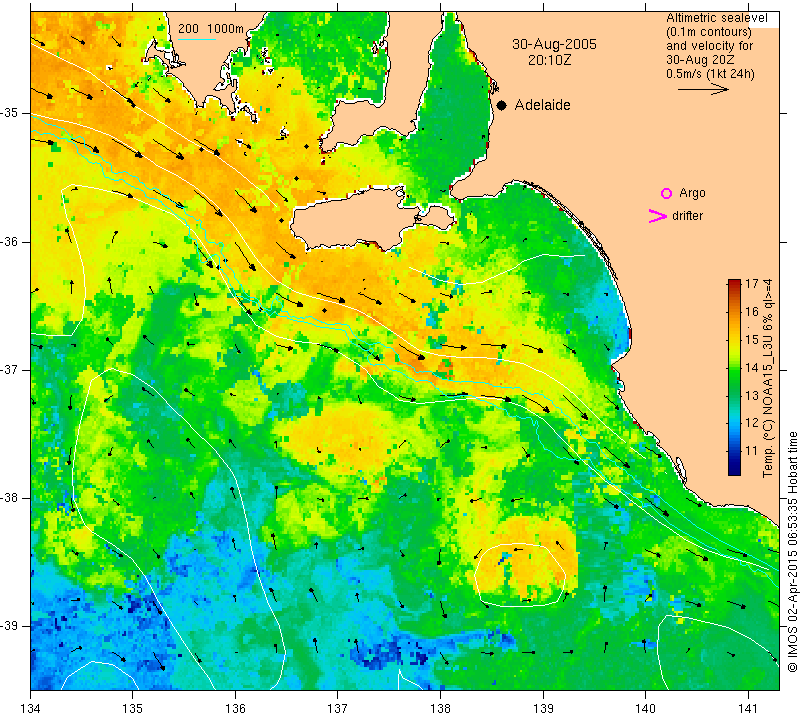Click the '(0.1m contours)' text line
Screen dimensions: 800x720
coord(709,32)
